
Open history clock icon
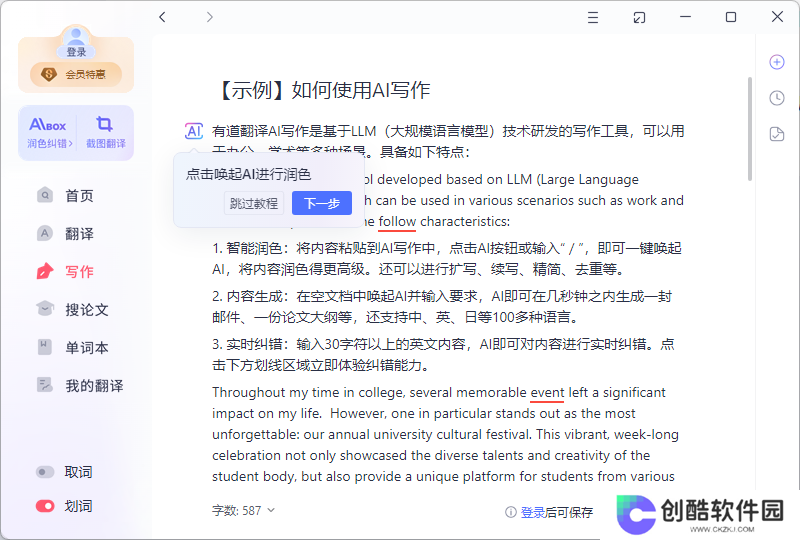coord(777,98)
